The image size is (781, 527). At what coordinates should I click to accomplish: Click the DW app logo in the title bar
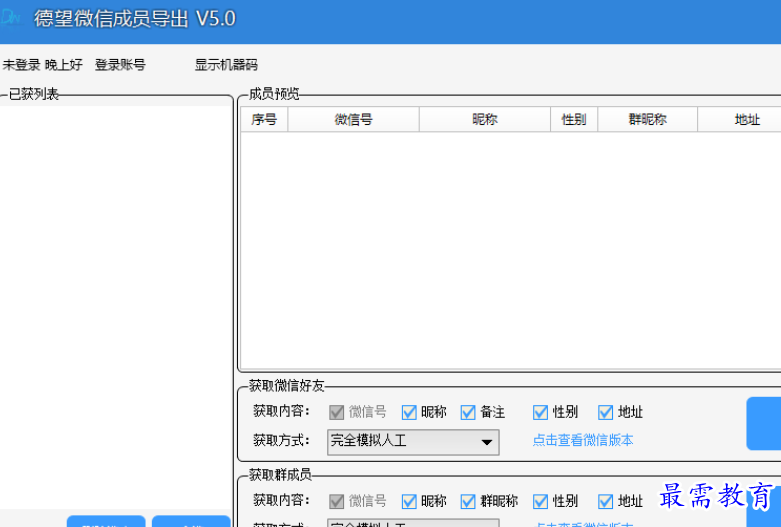coord(11,18)
